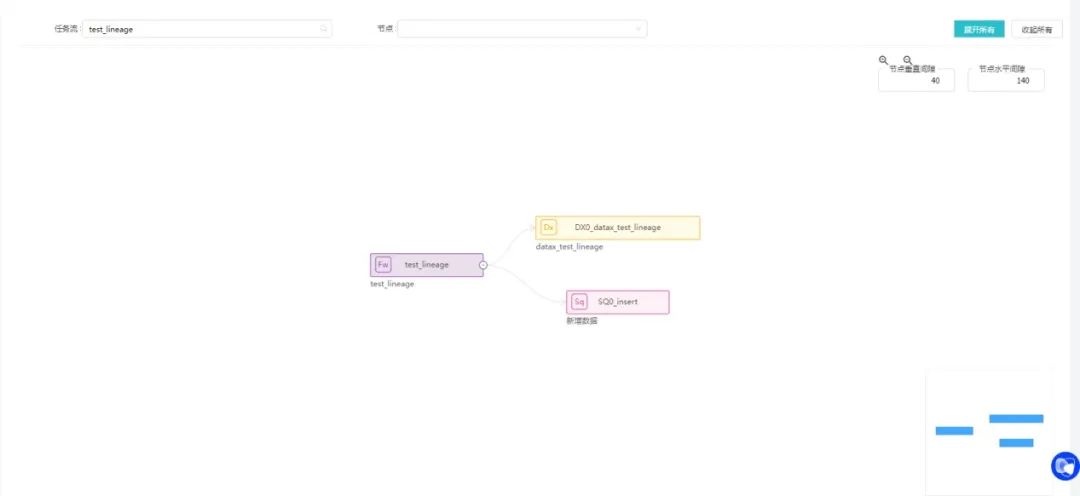This screenshot has height=496, width=1080.
Task: Focus the 节点水平间隙 input showing 140
Action: click(1006, 81)
